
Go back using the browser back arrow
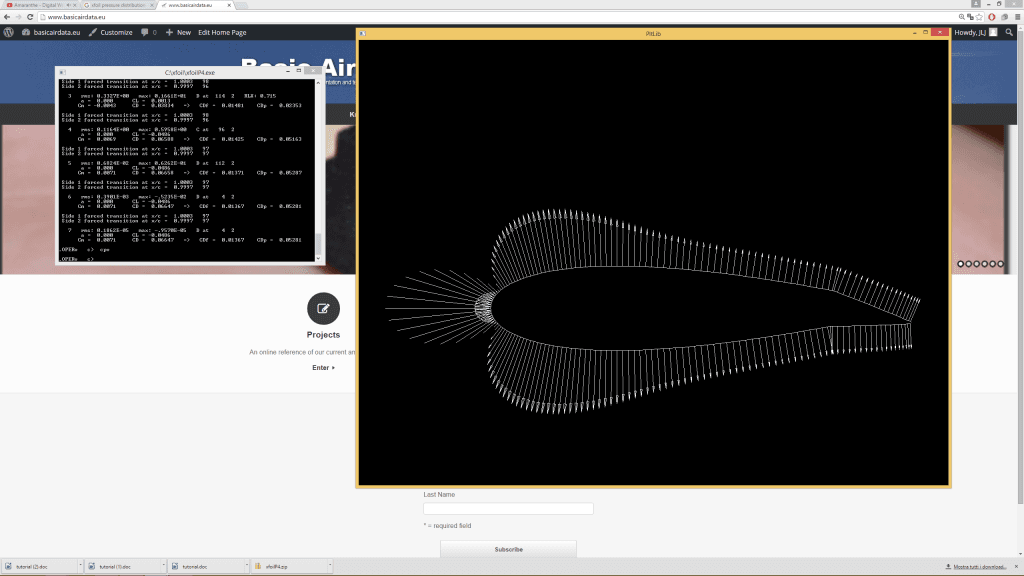[7, 17]
